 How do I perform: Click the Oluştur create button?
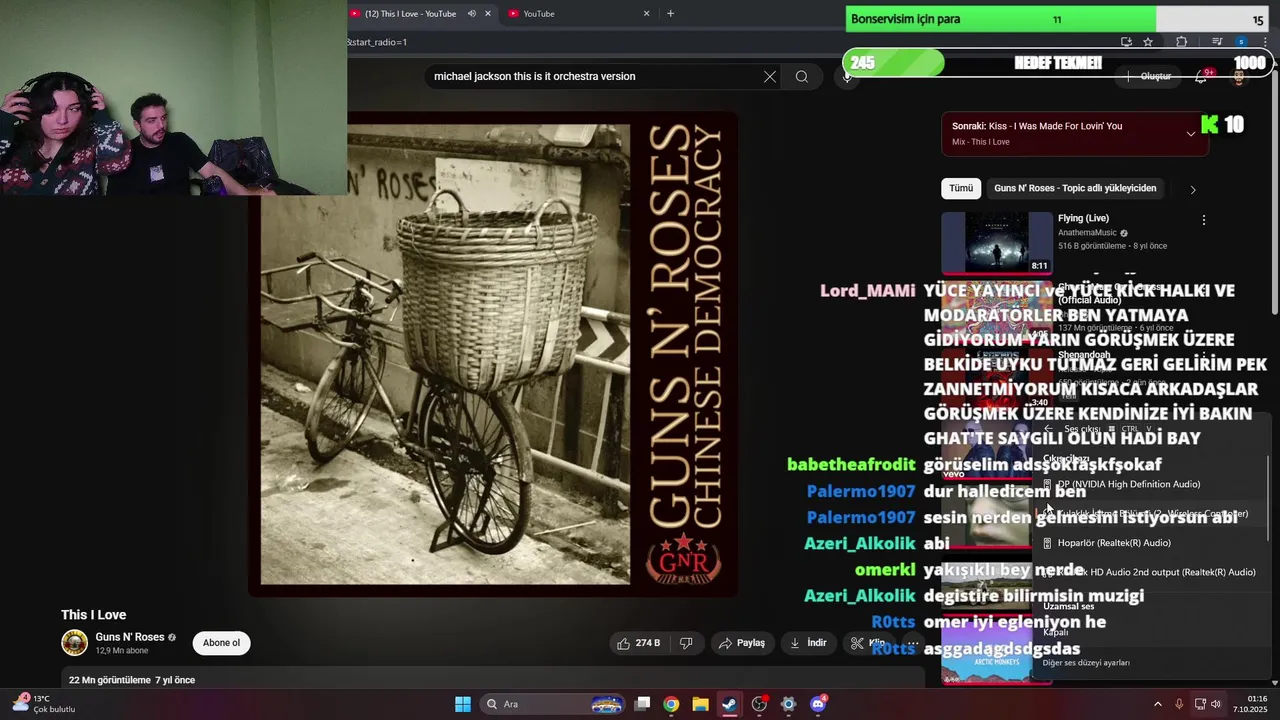click(1149, 77)
